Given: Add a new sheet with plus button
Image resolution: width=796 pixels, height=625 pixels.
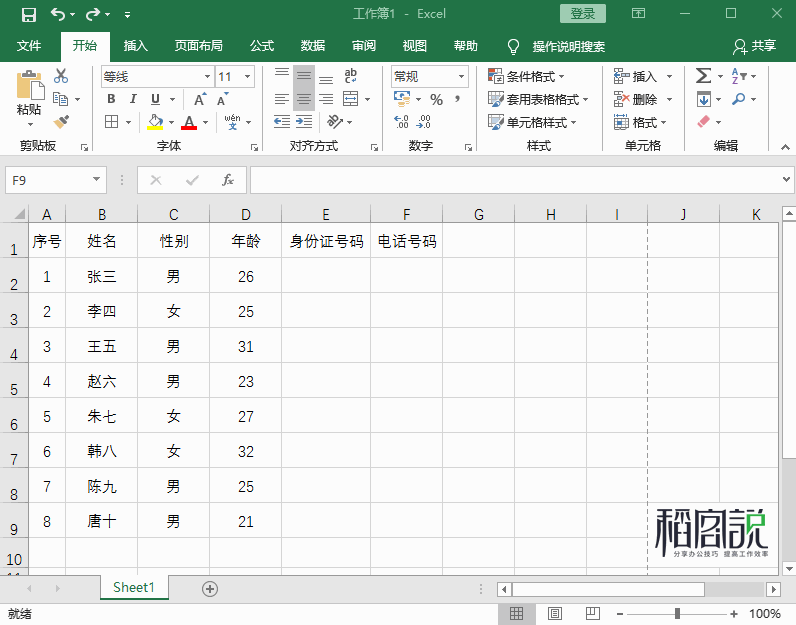Looking at the screenshot, I should 210,588.
